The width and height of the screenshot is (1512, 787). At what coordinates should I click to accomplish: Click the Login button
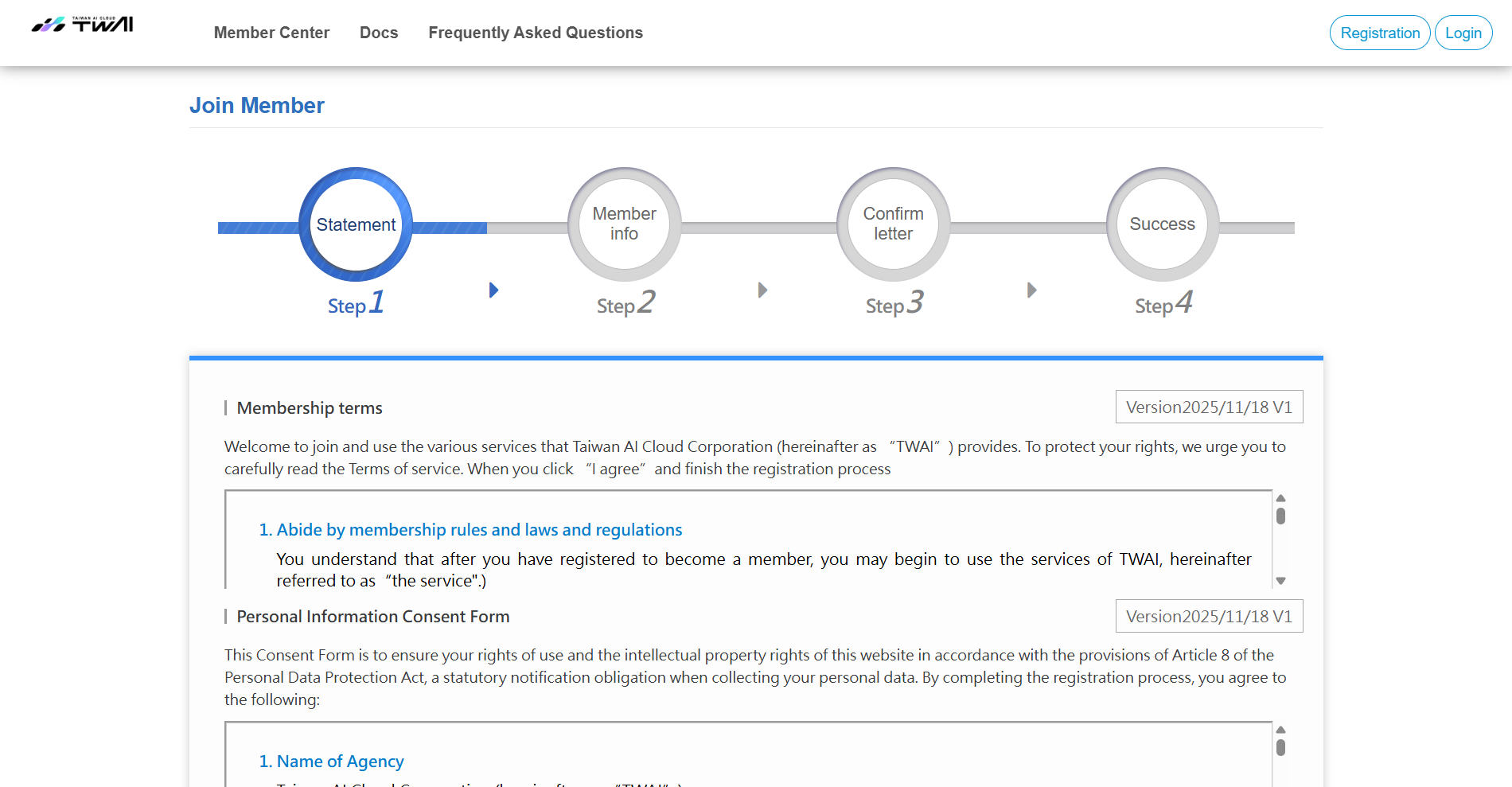1463,33
